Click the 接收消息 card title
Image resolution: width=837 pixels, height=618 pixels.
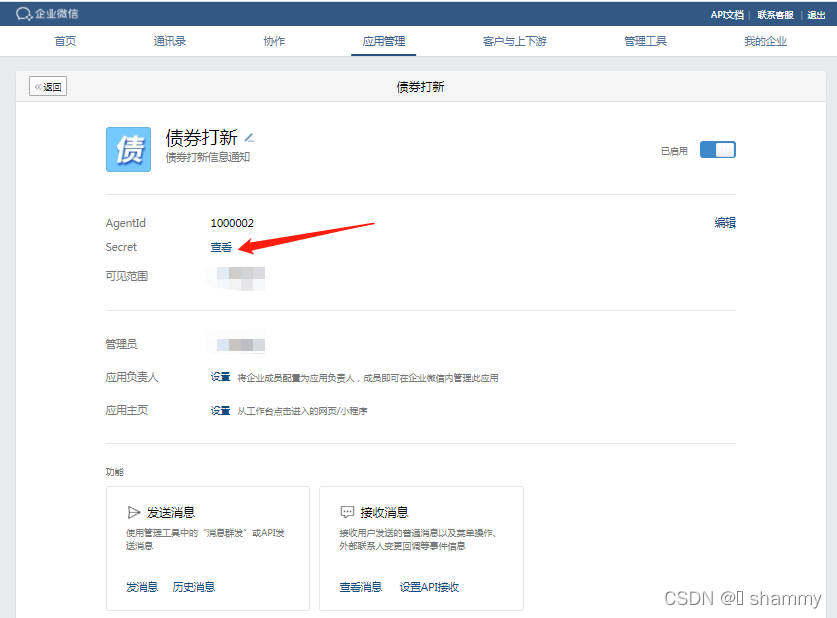(x=384, y=512)
